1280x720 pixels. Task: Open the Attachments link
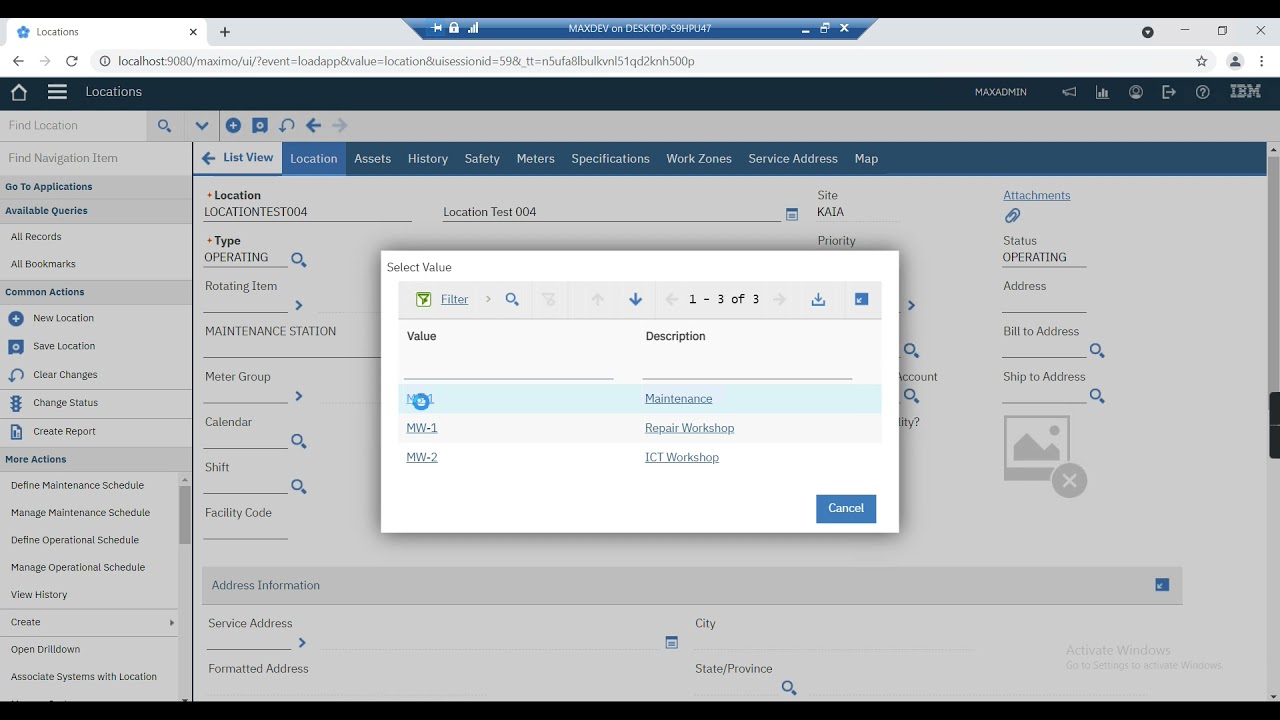click(1037, 195)
